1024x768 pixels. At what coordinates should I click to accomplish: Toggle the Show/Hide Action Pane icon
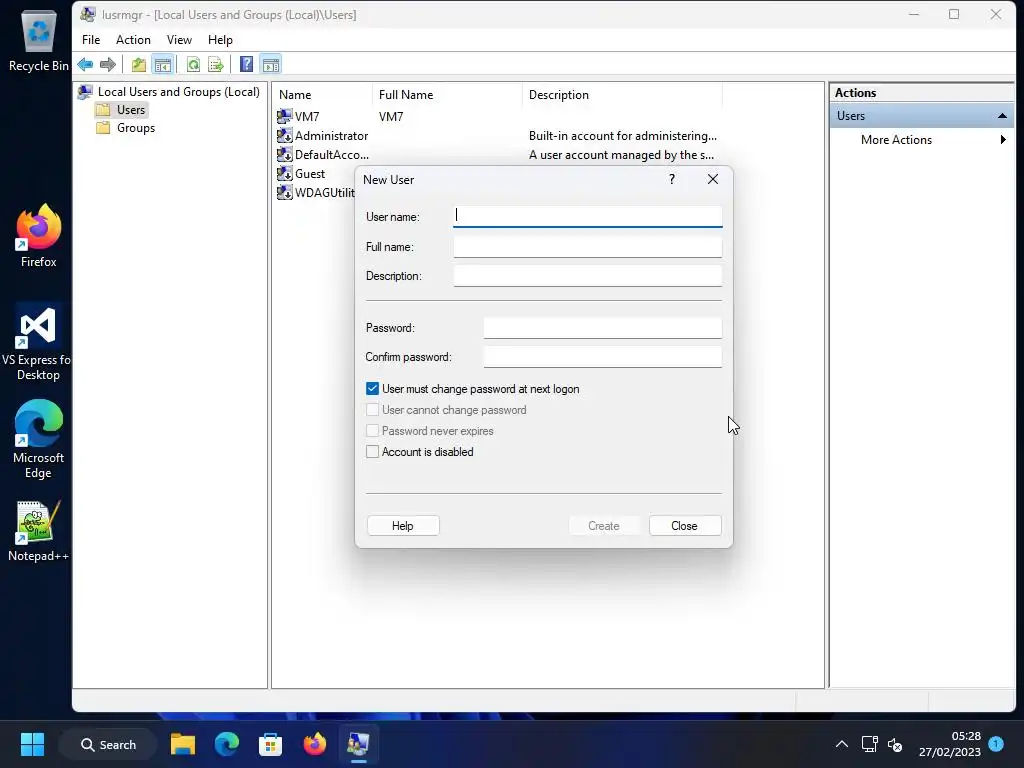[270, 65]
